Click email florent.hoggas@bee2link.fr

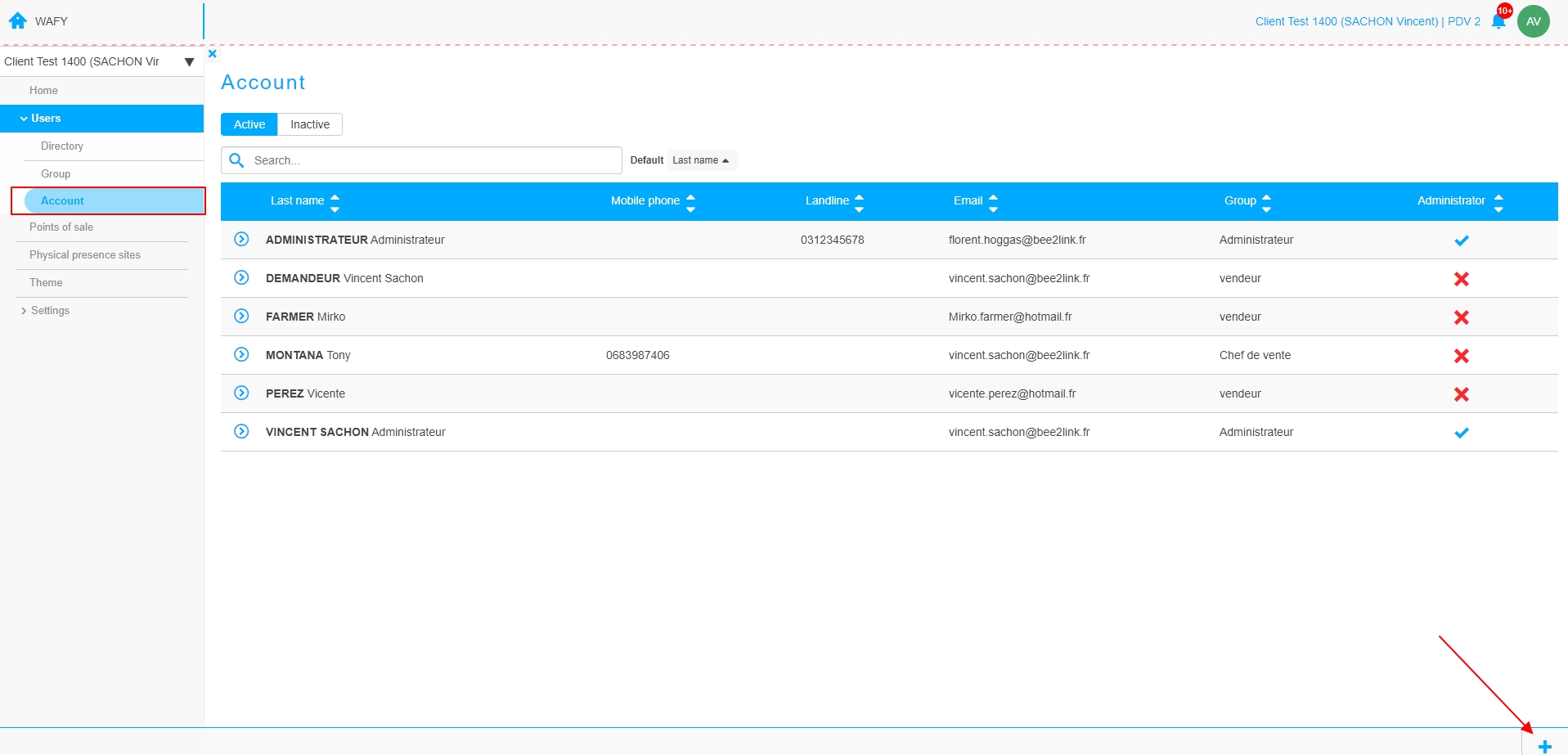[x=1018, y=240]
